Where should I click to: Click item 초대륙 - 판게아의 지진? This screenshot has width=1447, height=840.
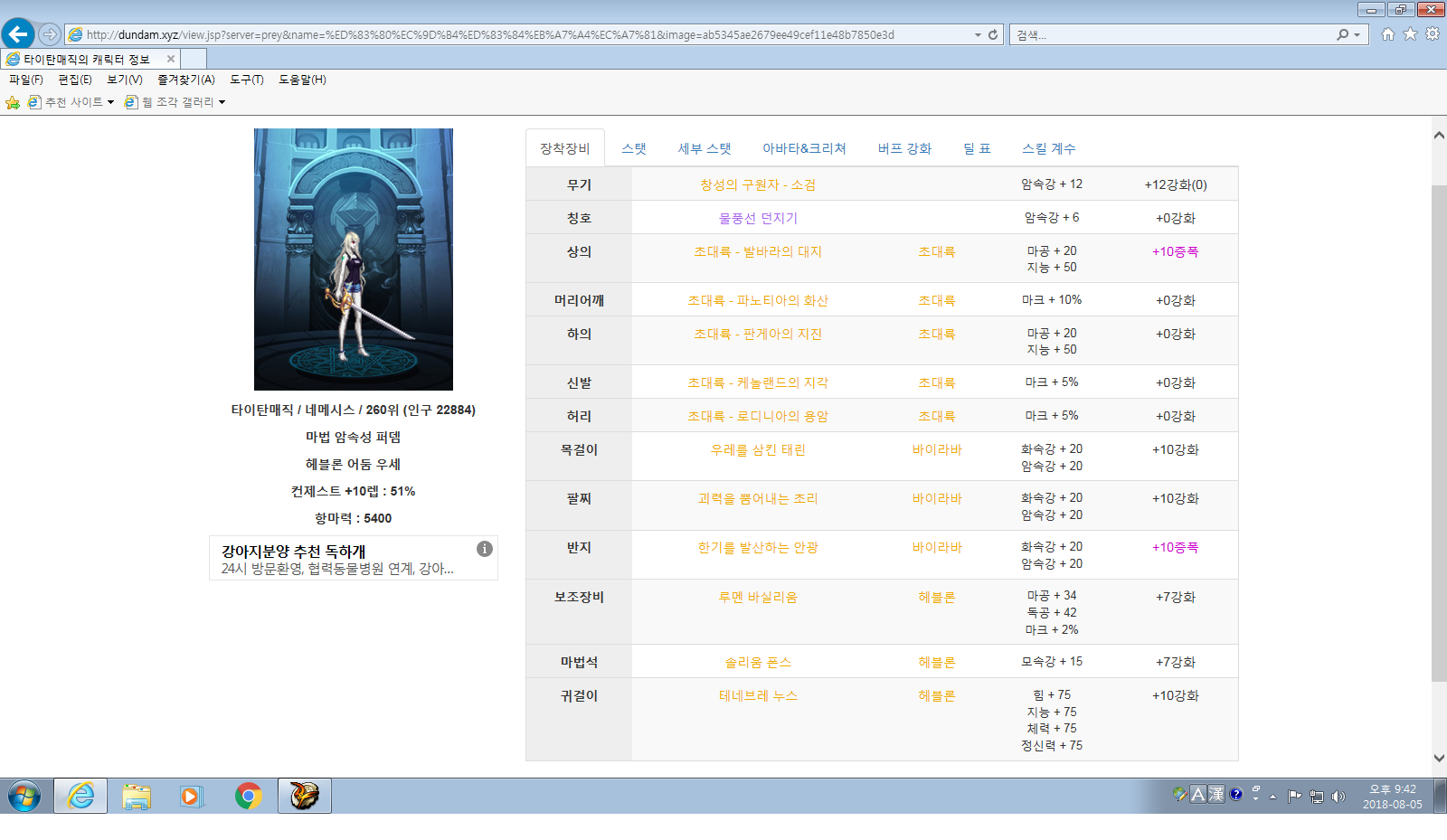758,334
